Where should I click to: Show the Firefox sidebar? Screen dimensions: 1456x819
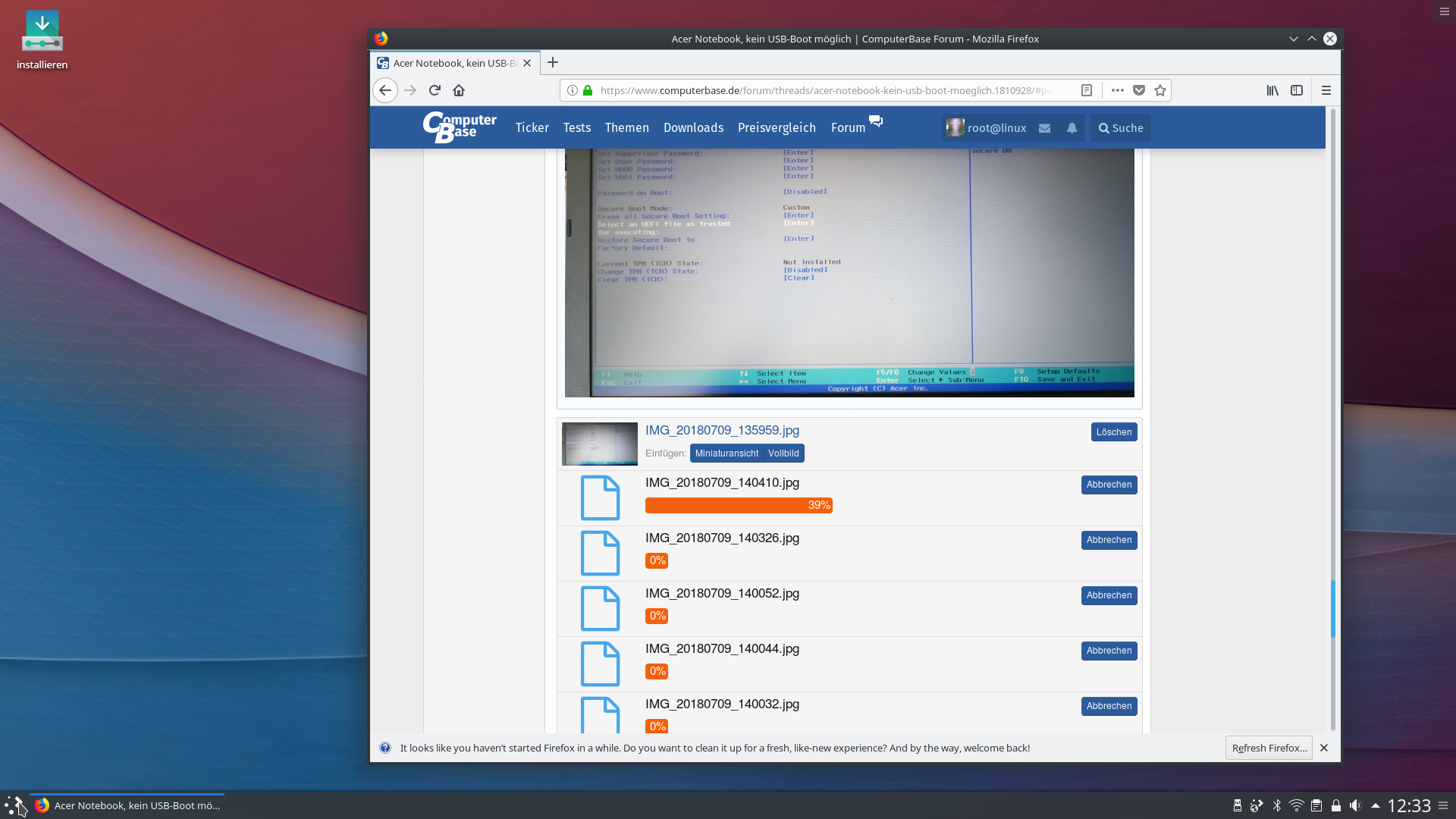coord(1297,90)
